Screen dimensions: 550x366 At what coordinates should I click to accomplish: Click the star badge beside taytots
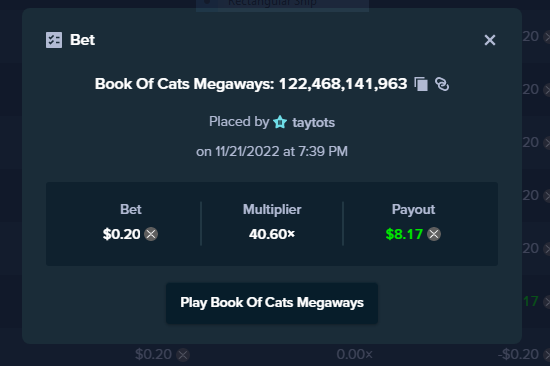[x=280, y=122]
